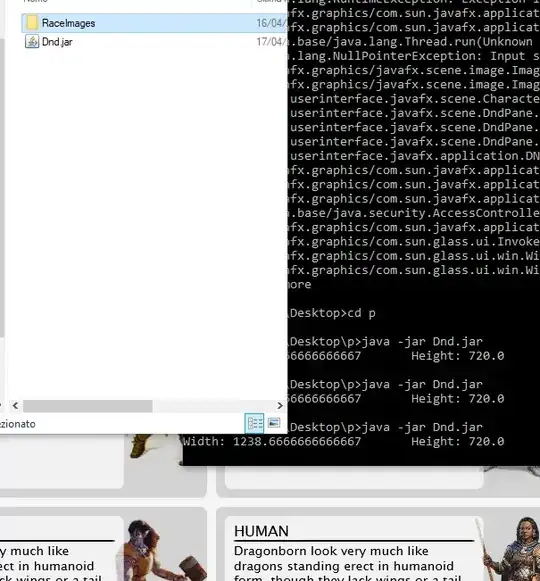
Task: Click the left arrow of horizontal scrollbar
Action: (x=15, y=406)
